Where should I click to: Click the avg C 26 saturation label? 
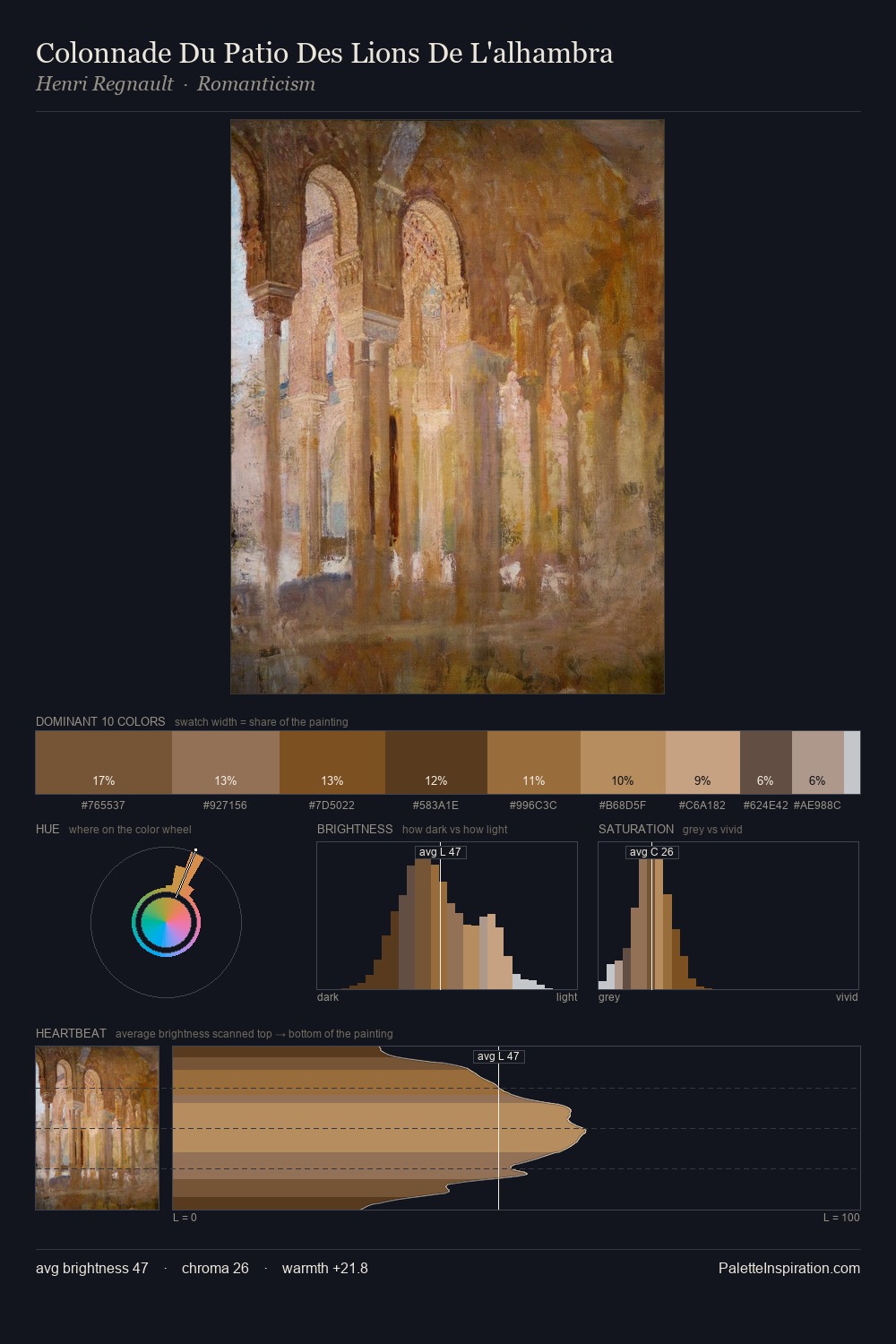tap(651, 852)
